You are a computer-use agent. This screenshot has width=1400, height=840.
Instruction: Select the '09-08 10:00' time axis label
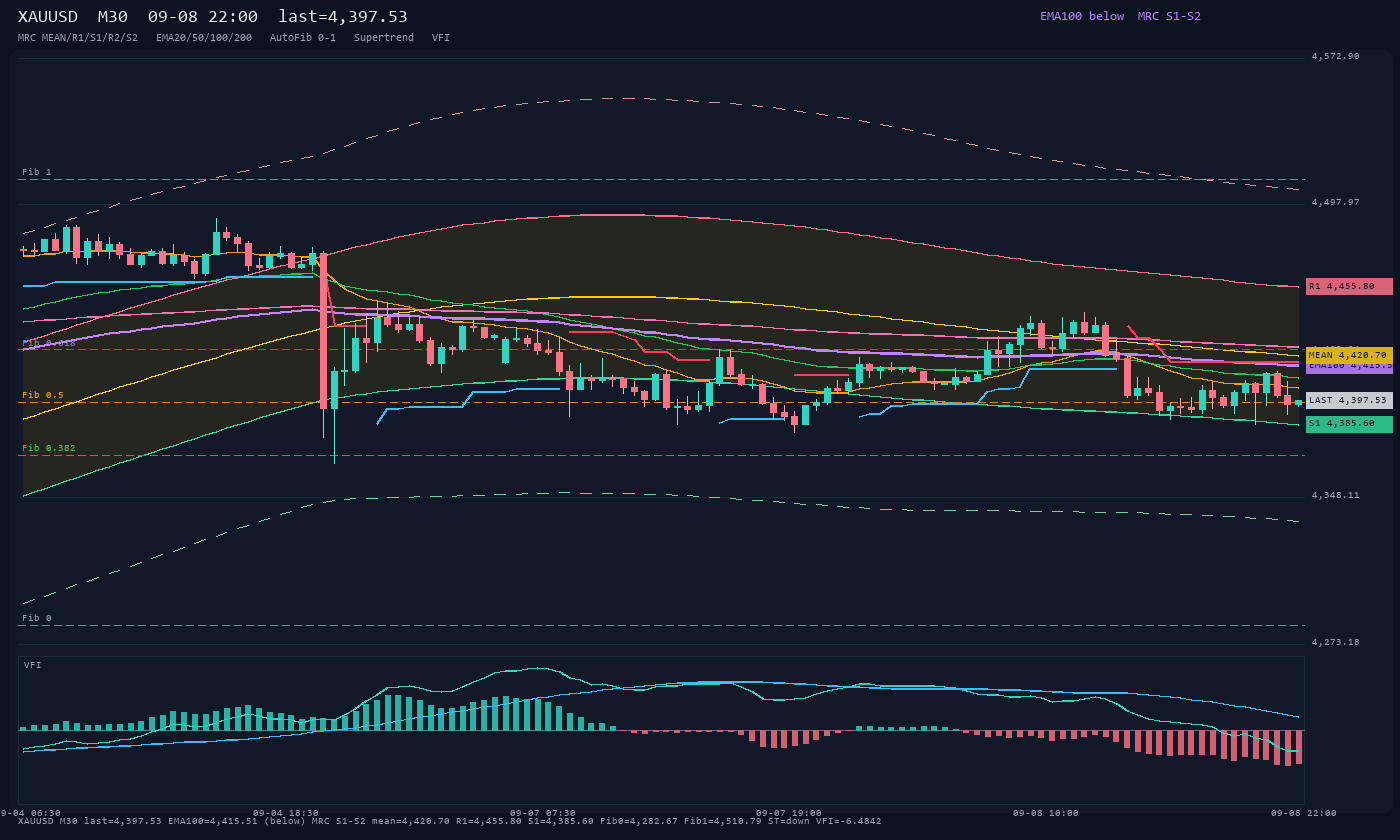[x=1046, y=813]
